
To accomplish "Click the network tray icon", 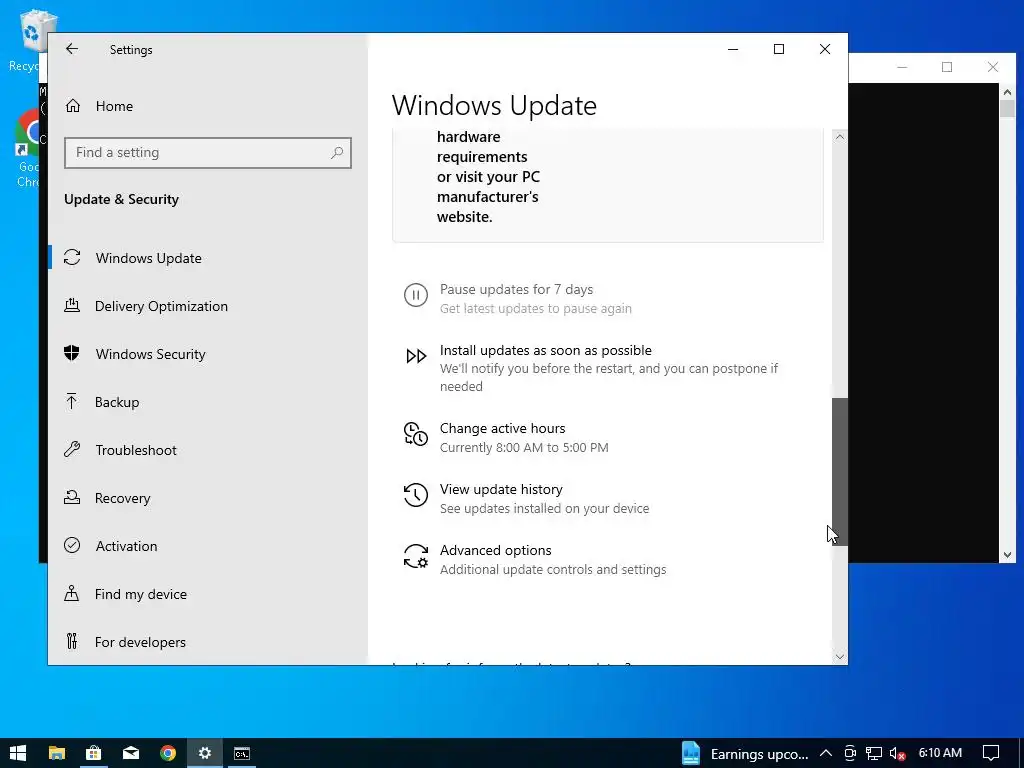I will click(x=874, y=754).
